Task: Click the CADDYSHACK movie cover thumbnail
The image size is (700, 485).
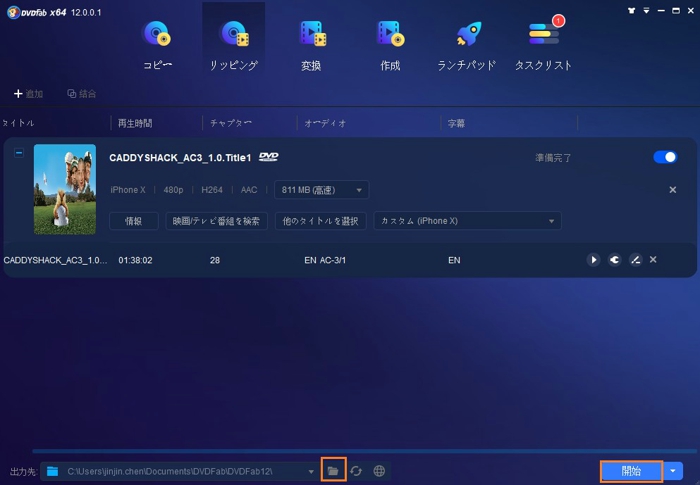Action: click(65, 189)
